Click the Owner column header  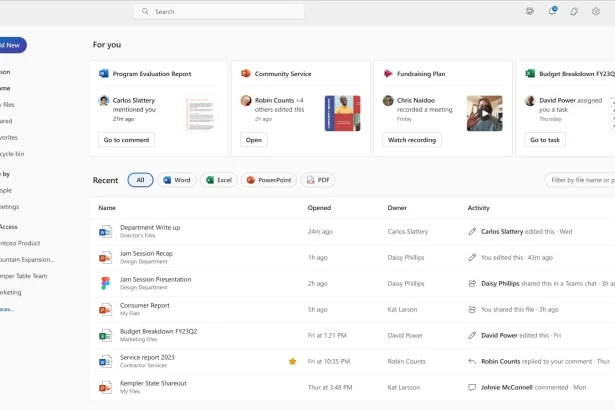(x=397, y=208)
